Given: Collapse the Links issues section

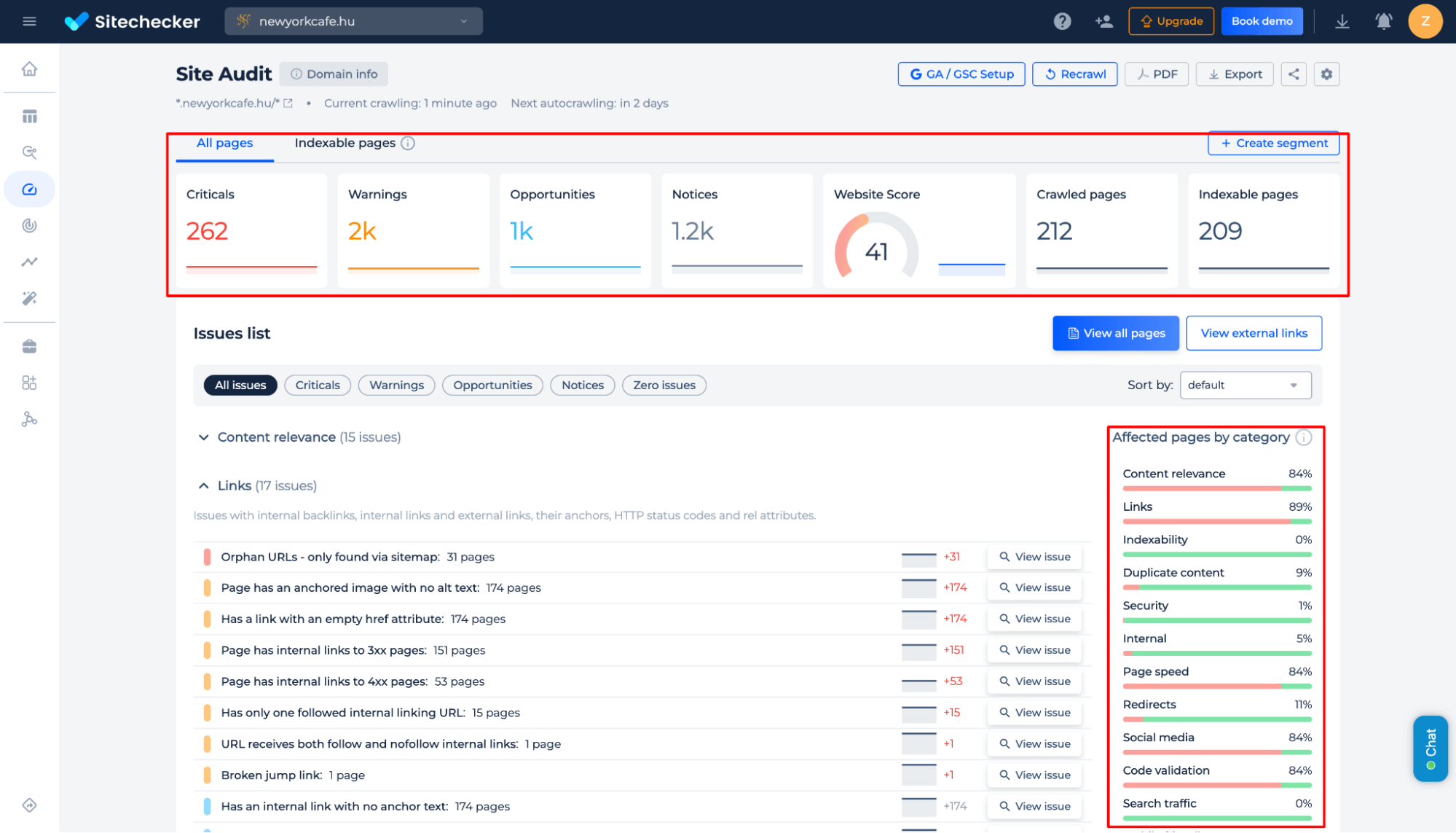Looking at the screenshot, I should pos(201,485).
